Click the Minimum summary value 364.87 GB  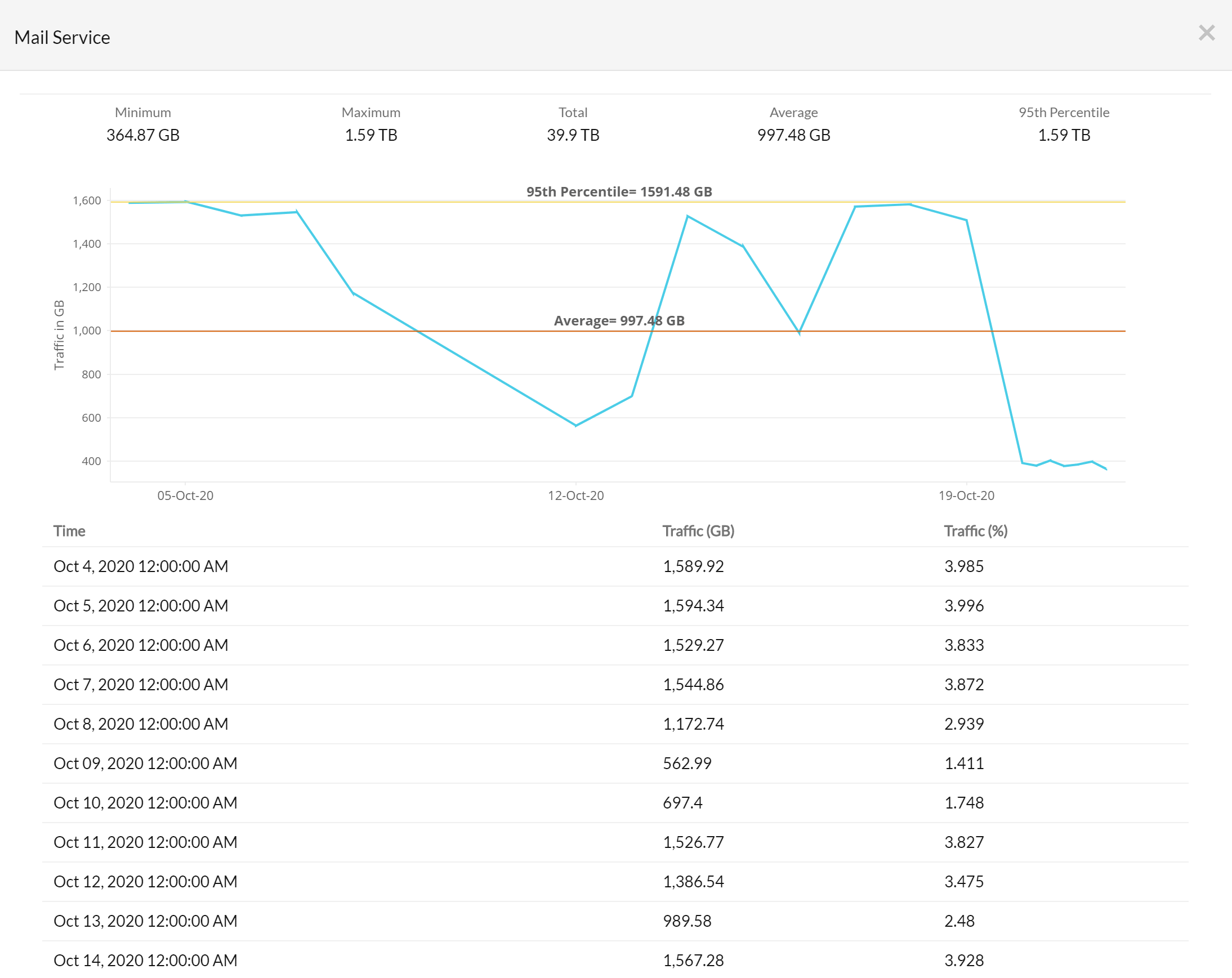pos(142,135)
